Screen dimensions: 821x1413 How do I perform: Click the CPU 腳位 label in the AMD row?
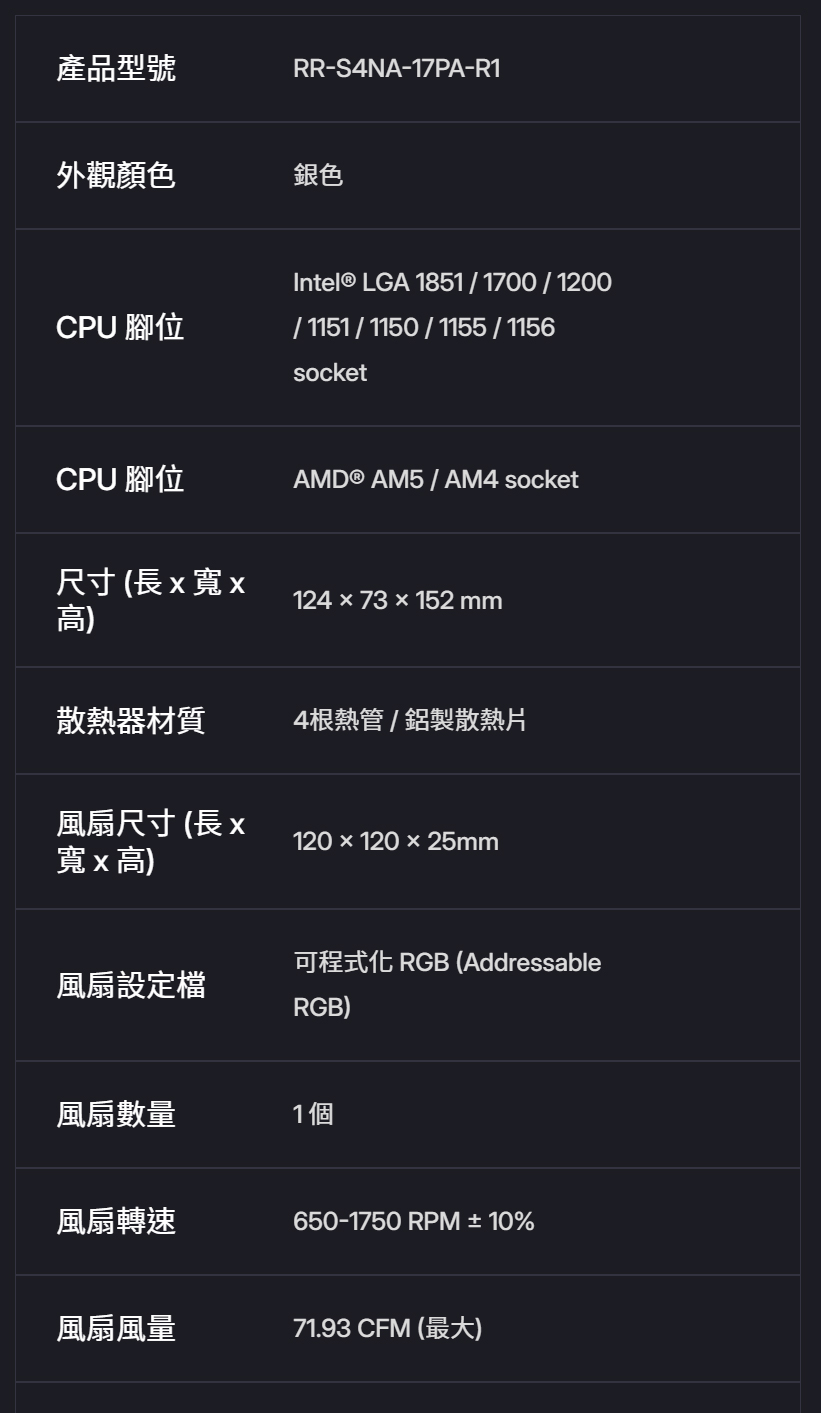pos(120,480)
